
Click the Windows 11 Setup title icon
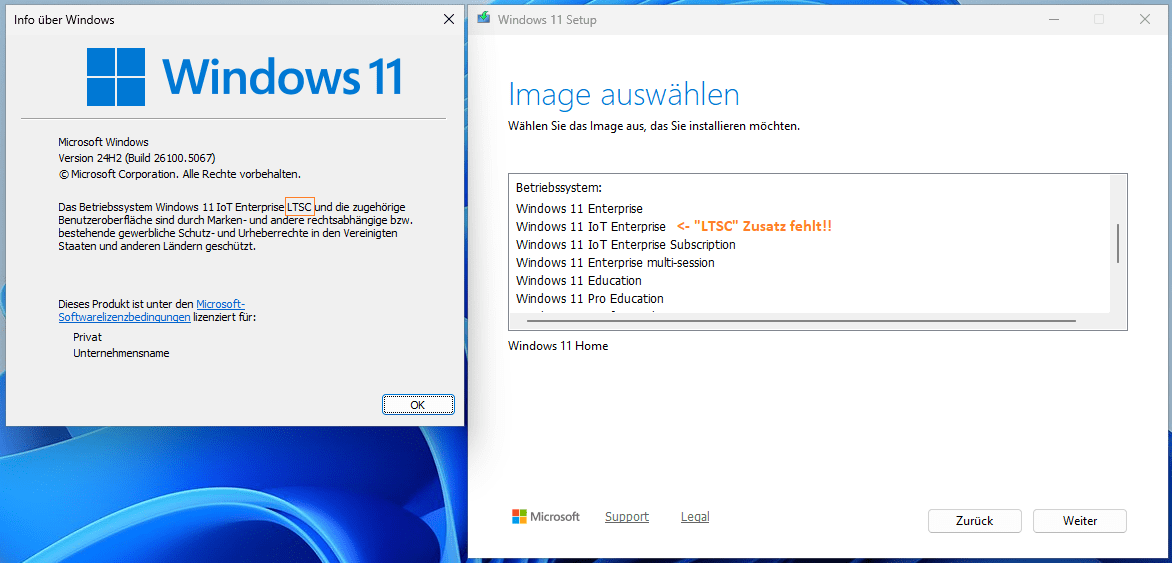(484, 19)
